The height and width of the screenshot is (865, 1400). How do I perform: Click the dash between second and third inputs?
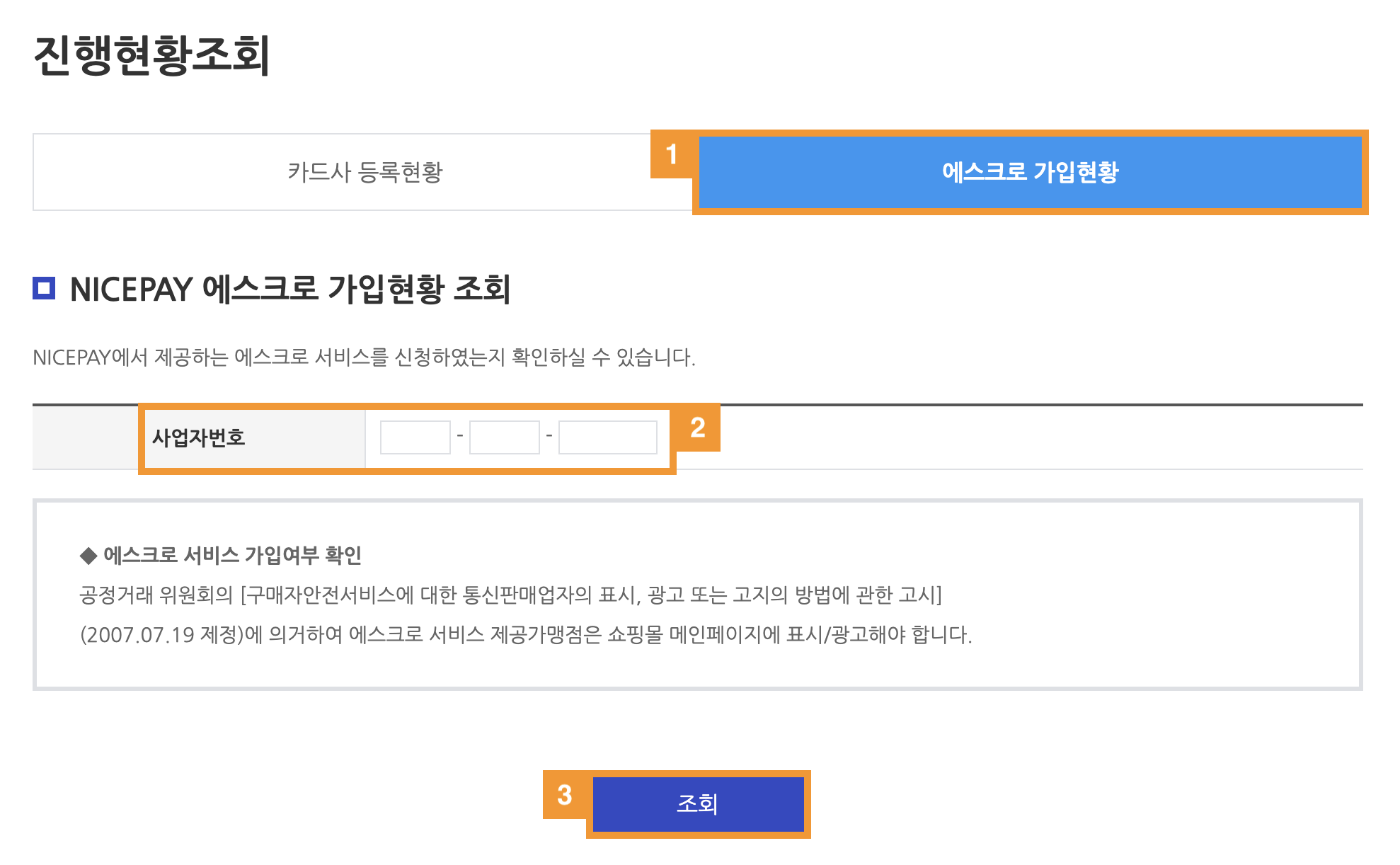(549, 436)
